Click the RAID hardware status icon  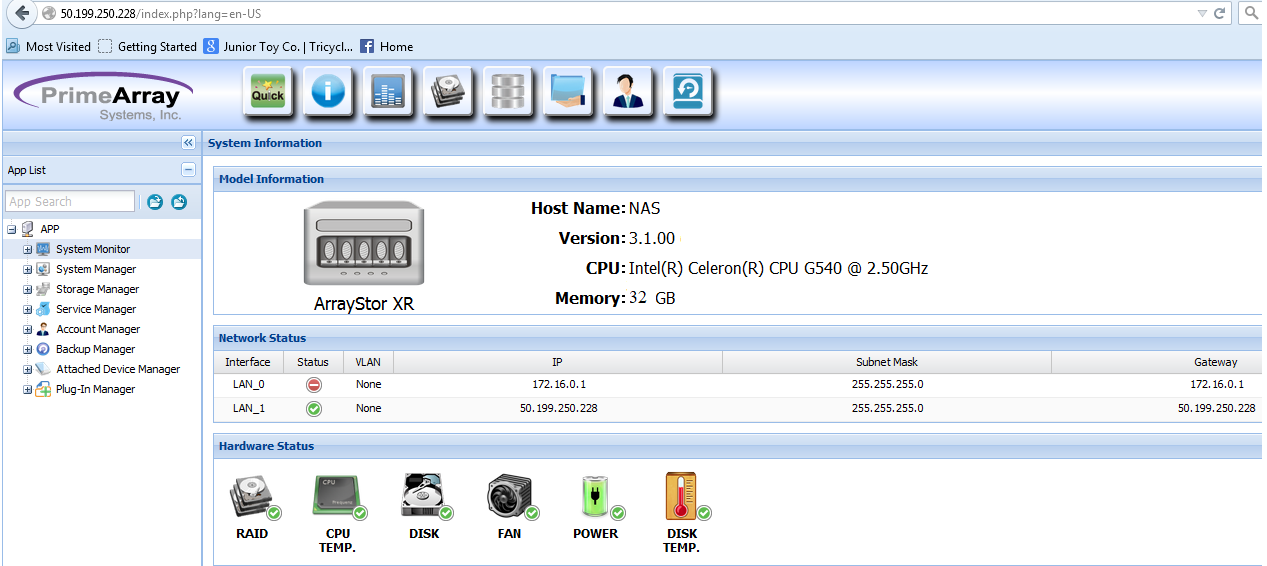(x=253, y=498)
